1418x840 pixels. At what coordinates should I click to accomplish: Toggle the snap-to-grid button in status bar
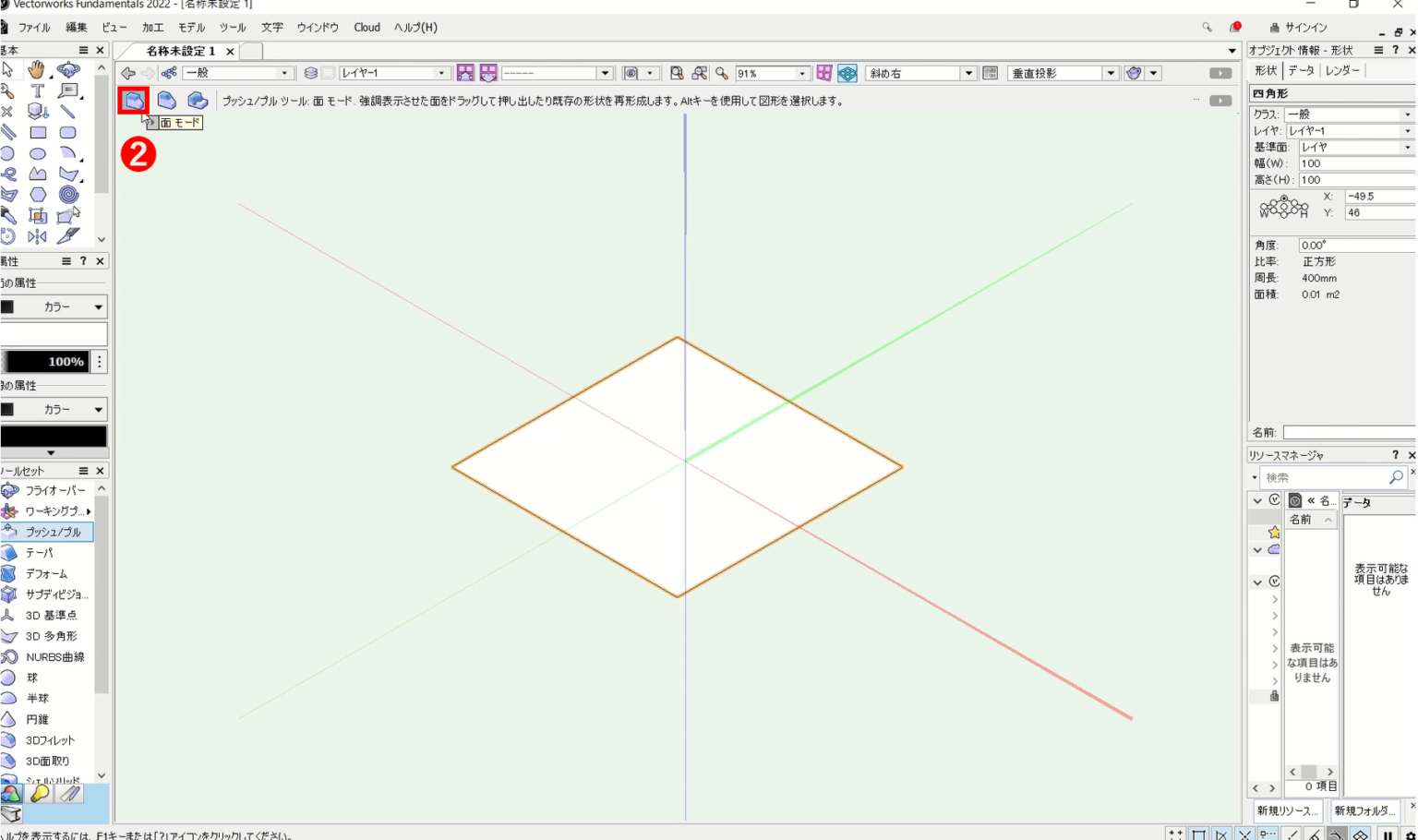(1175, 834)
